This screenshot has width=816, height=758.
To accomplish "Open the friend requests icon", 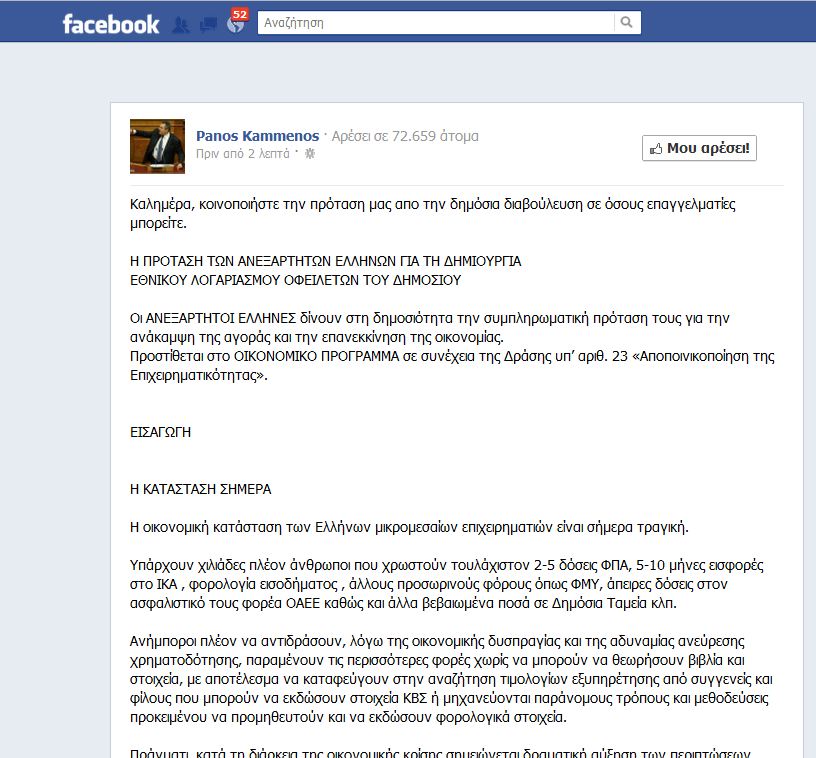I will click(x=181, y=24).
